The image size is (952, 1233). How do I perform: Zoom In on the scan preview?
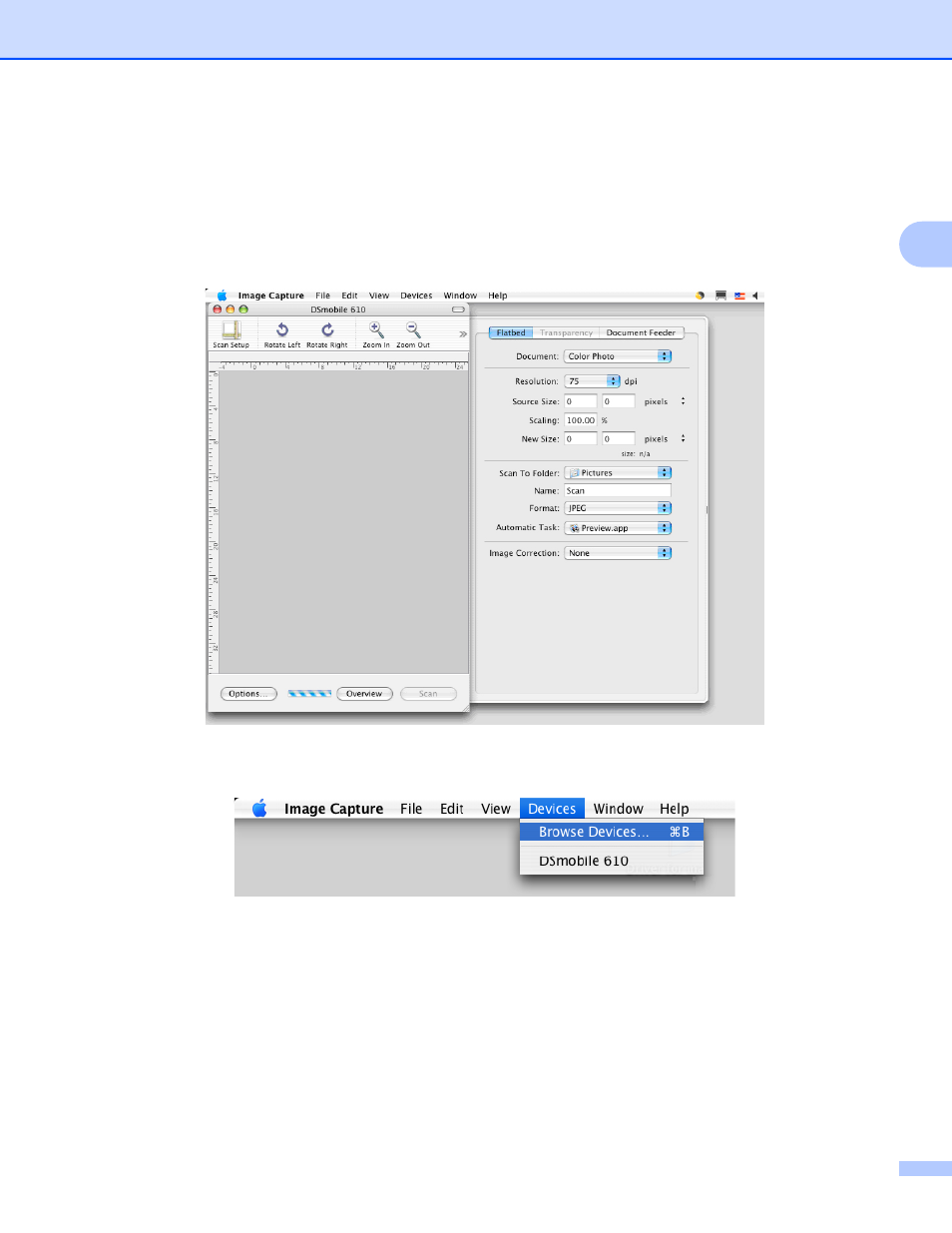[376, 333]
